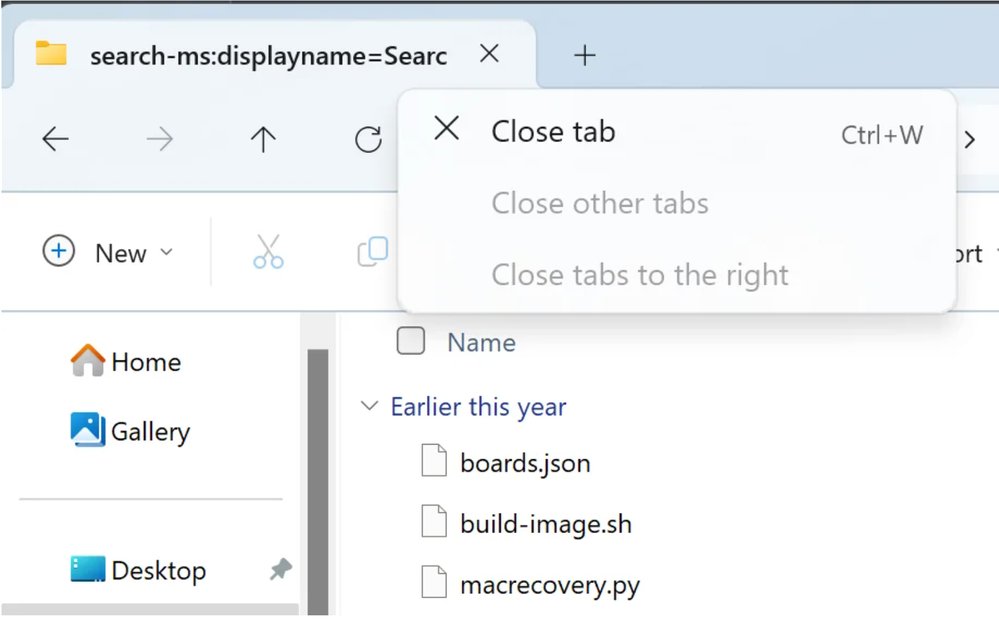
Task: Click the Up directory arrow
Action: (x=263, y=140)
